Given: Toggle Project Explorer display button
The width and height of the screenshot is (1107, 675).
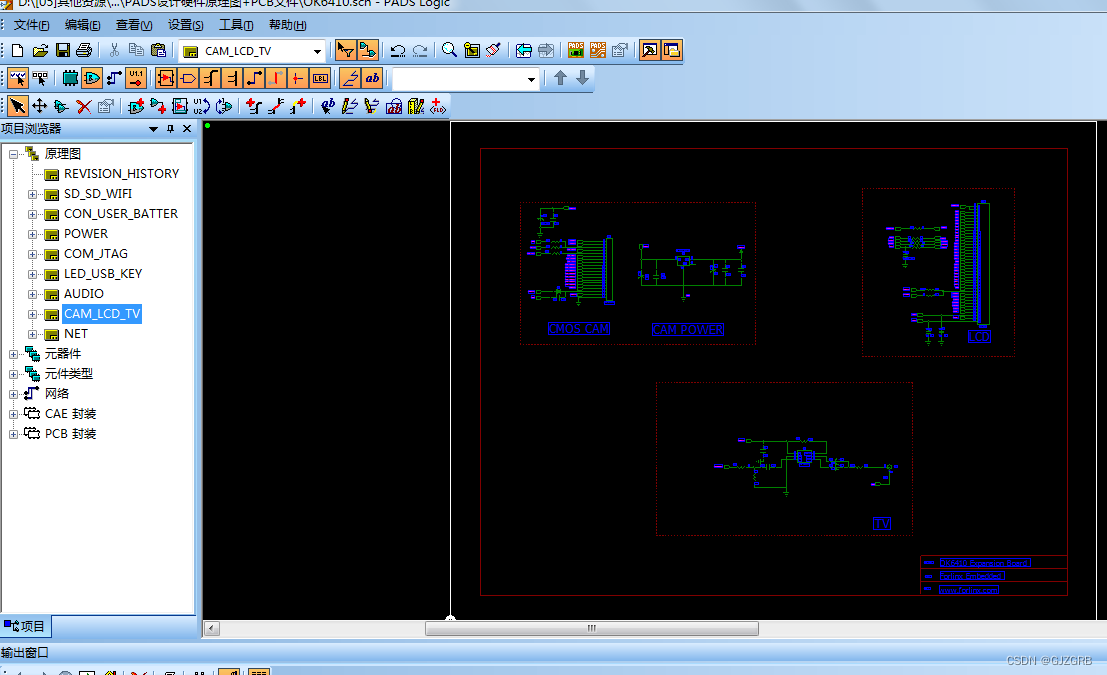Looking at the screenshot, I should click(671, 50).
